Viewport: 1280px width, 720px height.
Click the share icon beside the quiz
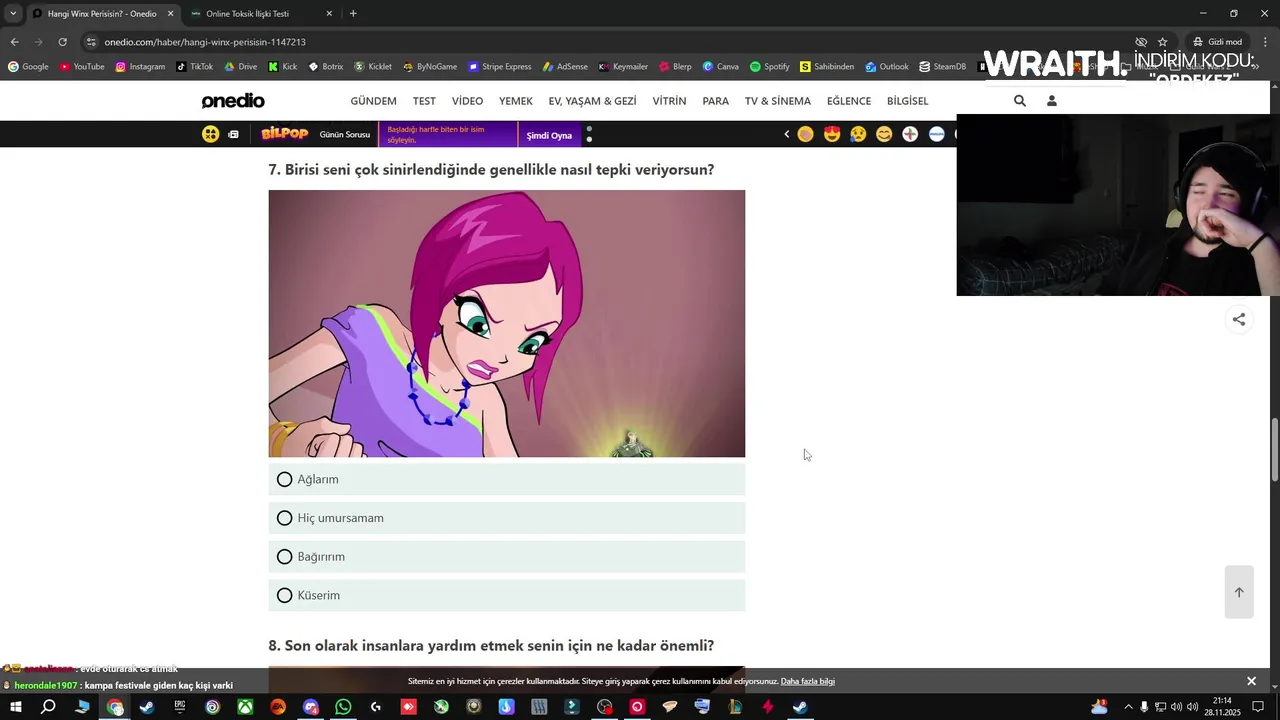tap(1239, 320)
